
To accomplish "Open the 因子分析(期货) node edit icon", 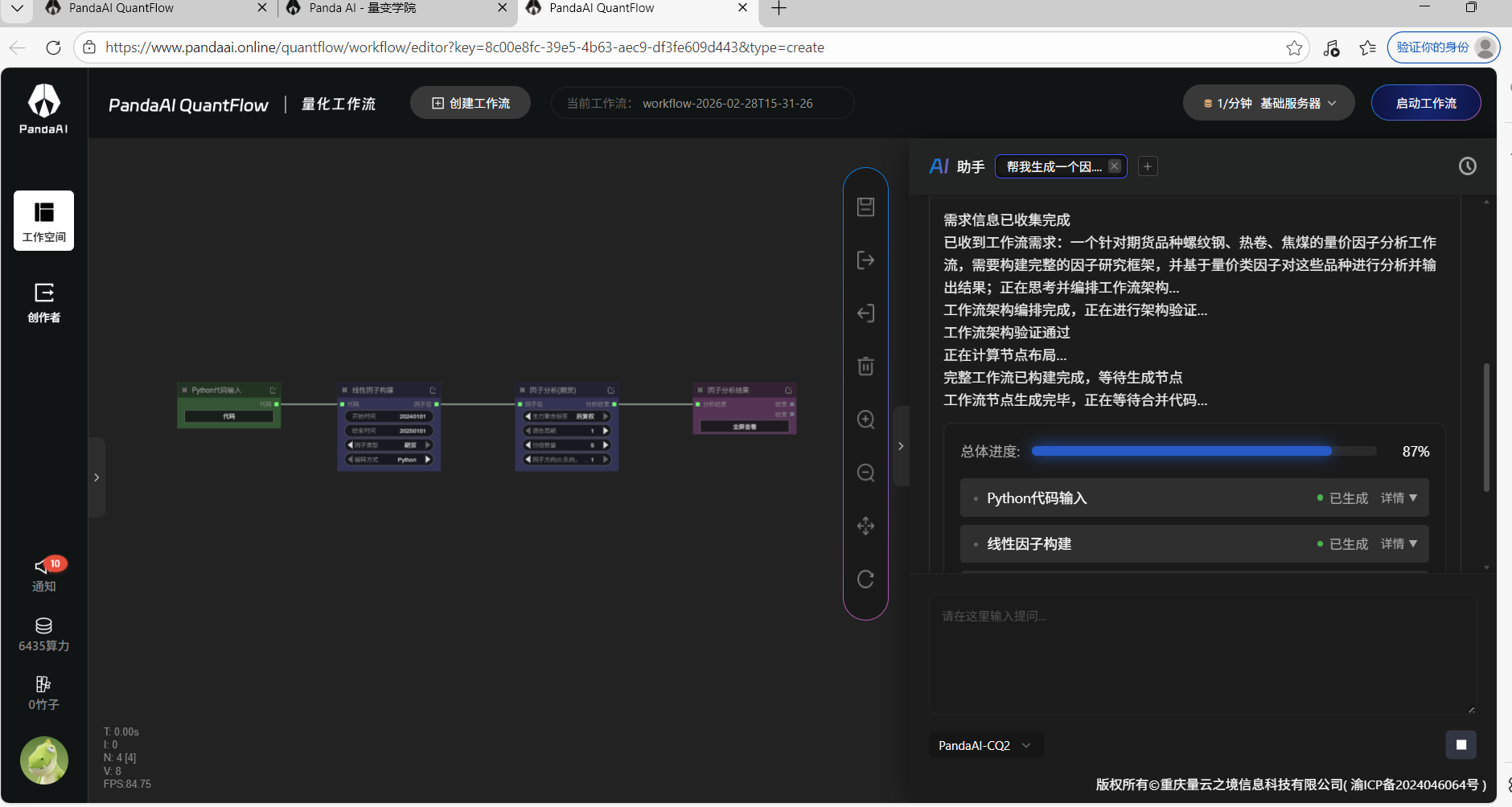I will pyautogui.click(x=610, y=390).
